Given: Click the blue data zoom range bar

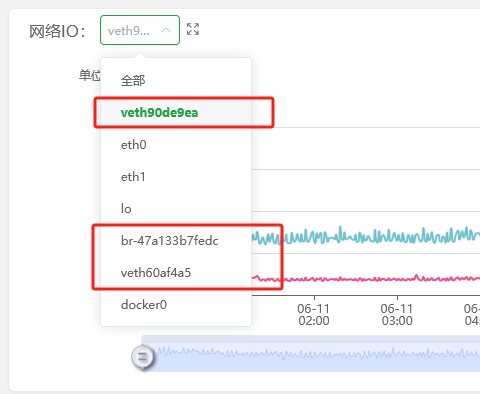Looking at the screenshot, I should [x=311, y=353].
